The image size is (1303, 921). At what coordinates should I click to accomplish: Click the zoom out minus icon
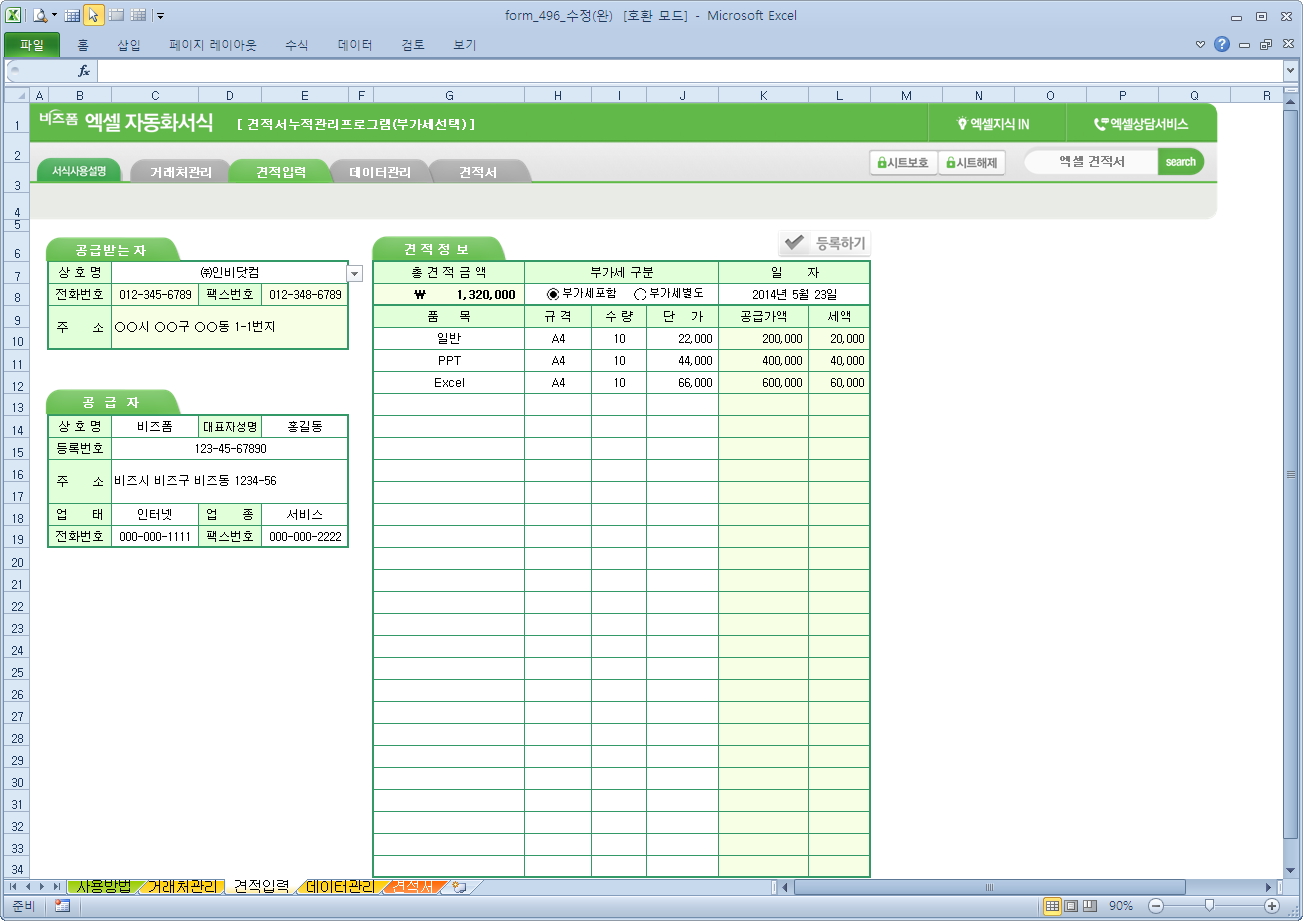(1156, 905)
